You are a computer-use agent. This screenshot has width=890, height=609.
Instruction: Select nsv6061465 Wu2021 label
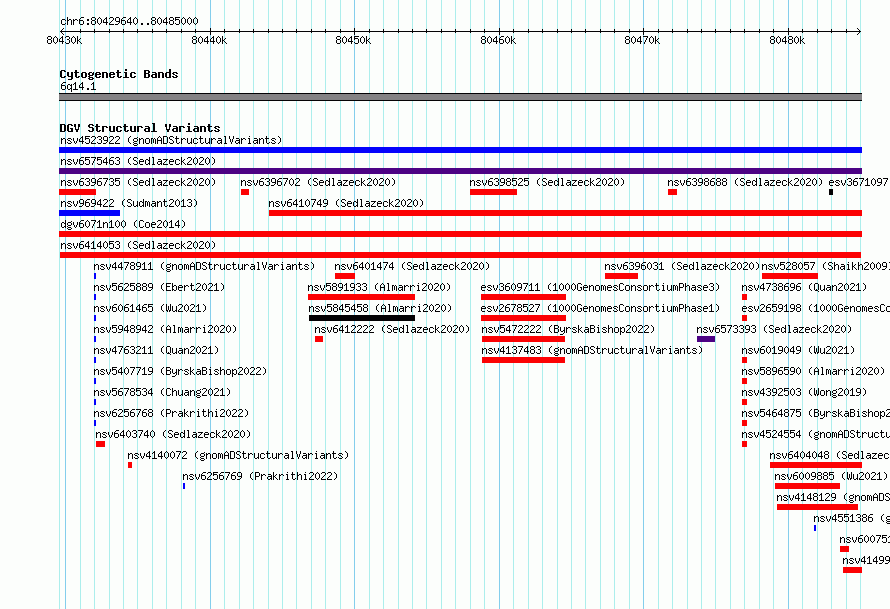[x=150, y=308]
